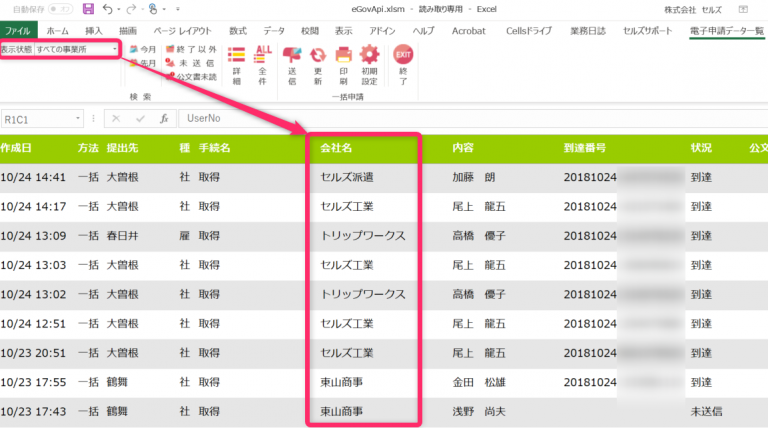The height and width of the screenshot is (428, 768).
Task: Switch to the 数式 tab
Action: (238, 31)
